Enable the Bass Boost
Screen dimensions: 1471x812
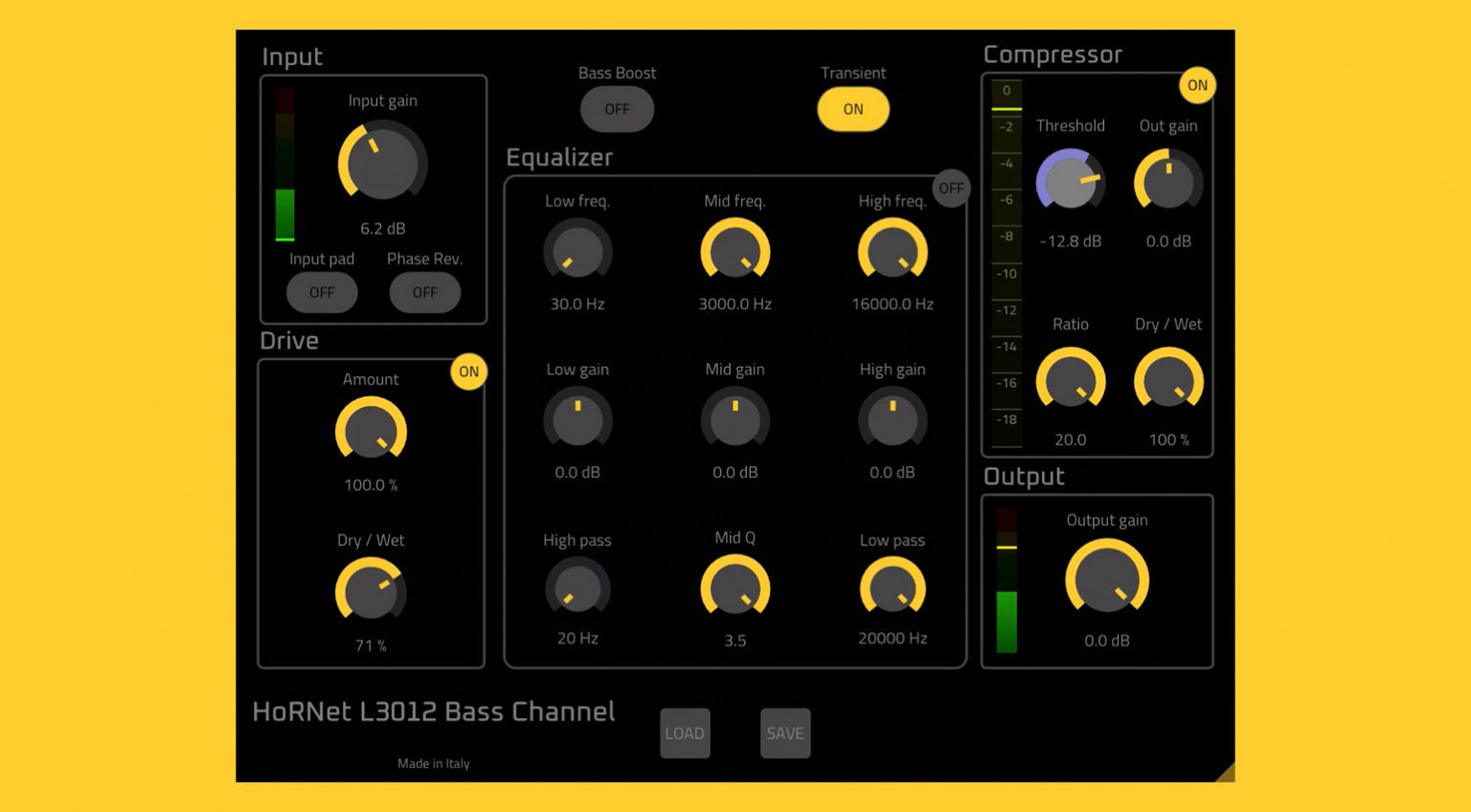(x=616, y=109)
